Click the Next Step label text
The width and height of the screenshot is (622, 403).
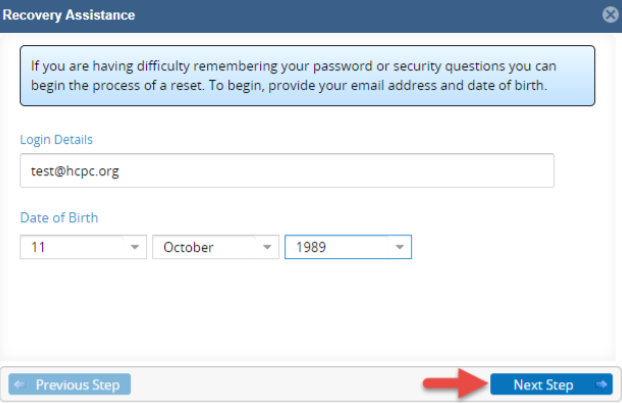point(543,385)
